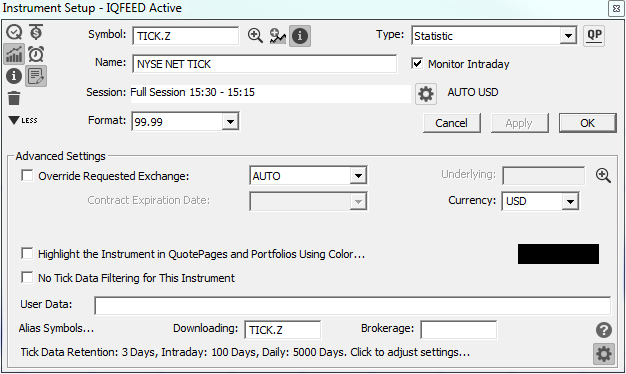The image size is (626, 374).
Task: Click the Underlying input field
Action: (x=544, y=176)
